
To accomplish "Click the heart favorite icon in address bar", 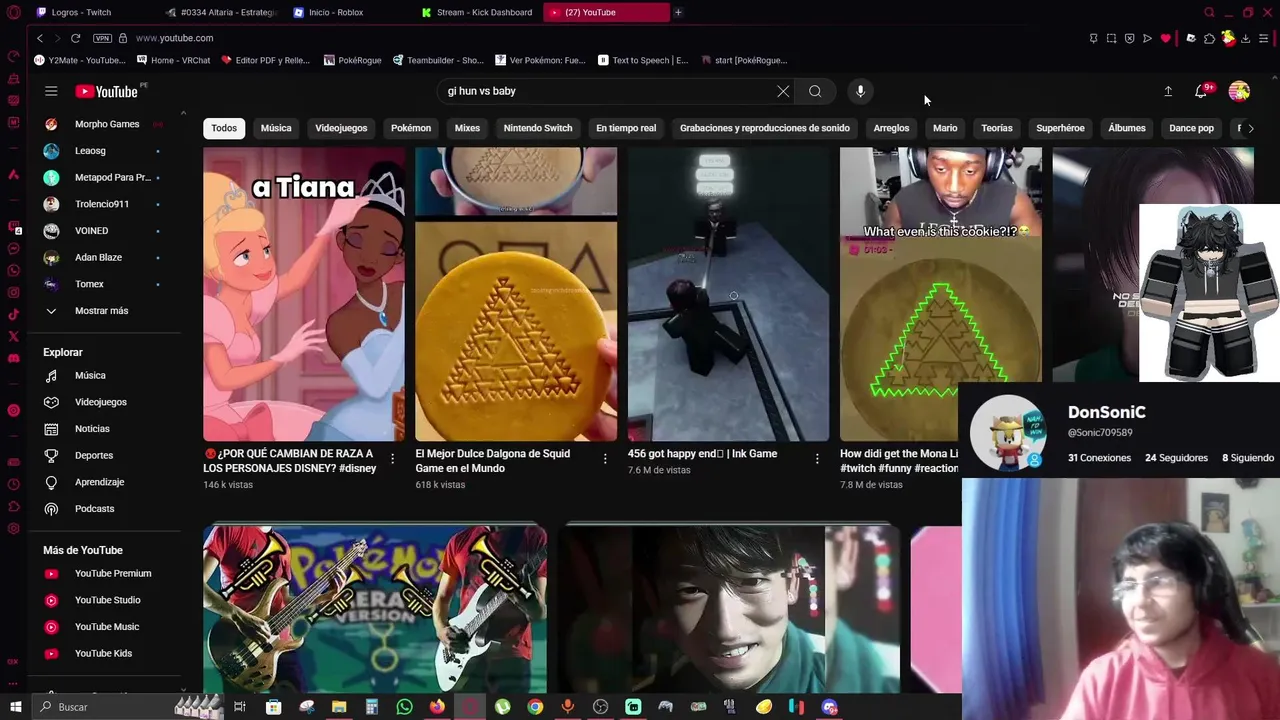I will point(1166,38).
